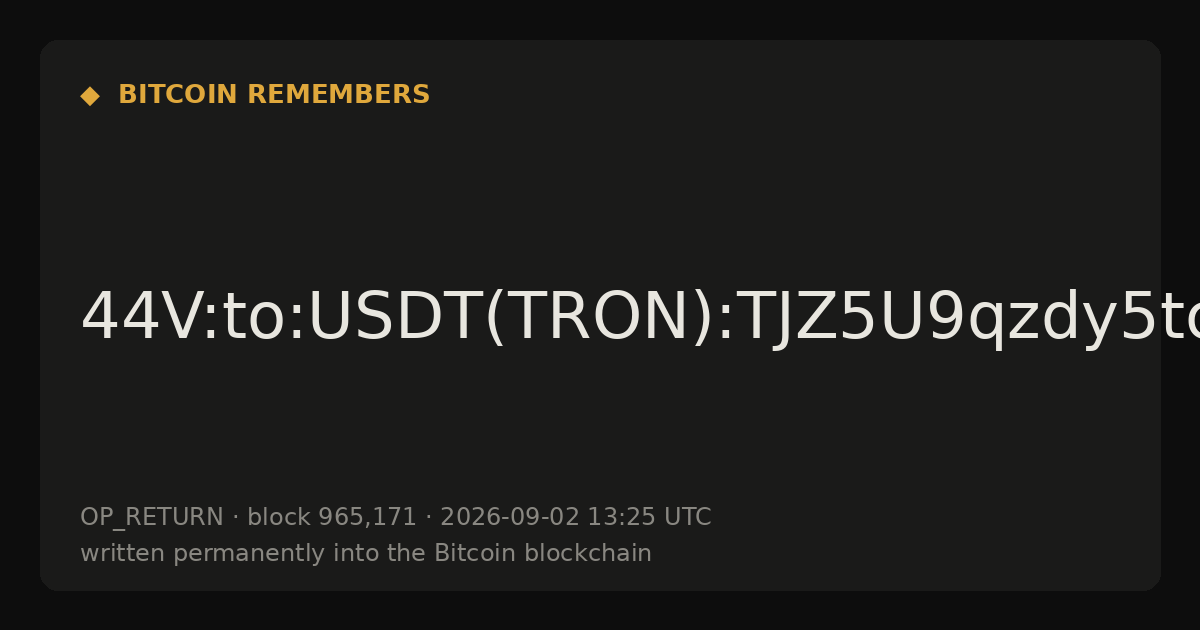This screenshot has height=630, width=1200.
Task: Select the word REMEMBERS in the header
Action: 339,95
